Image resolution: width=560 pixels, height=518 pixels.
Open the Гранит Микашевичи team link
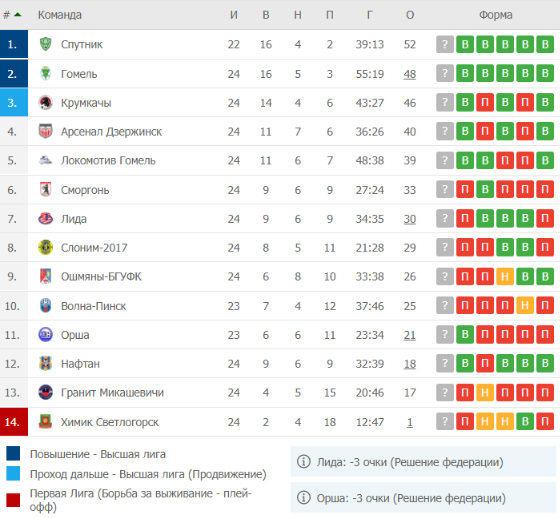click(x=112, y=393)
